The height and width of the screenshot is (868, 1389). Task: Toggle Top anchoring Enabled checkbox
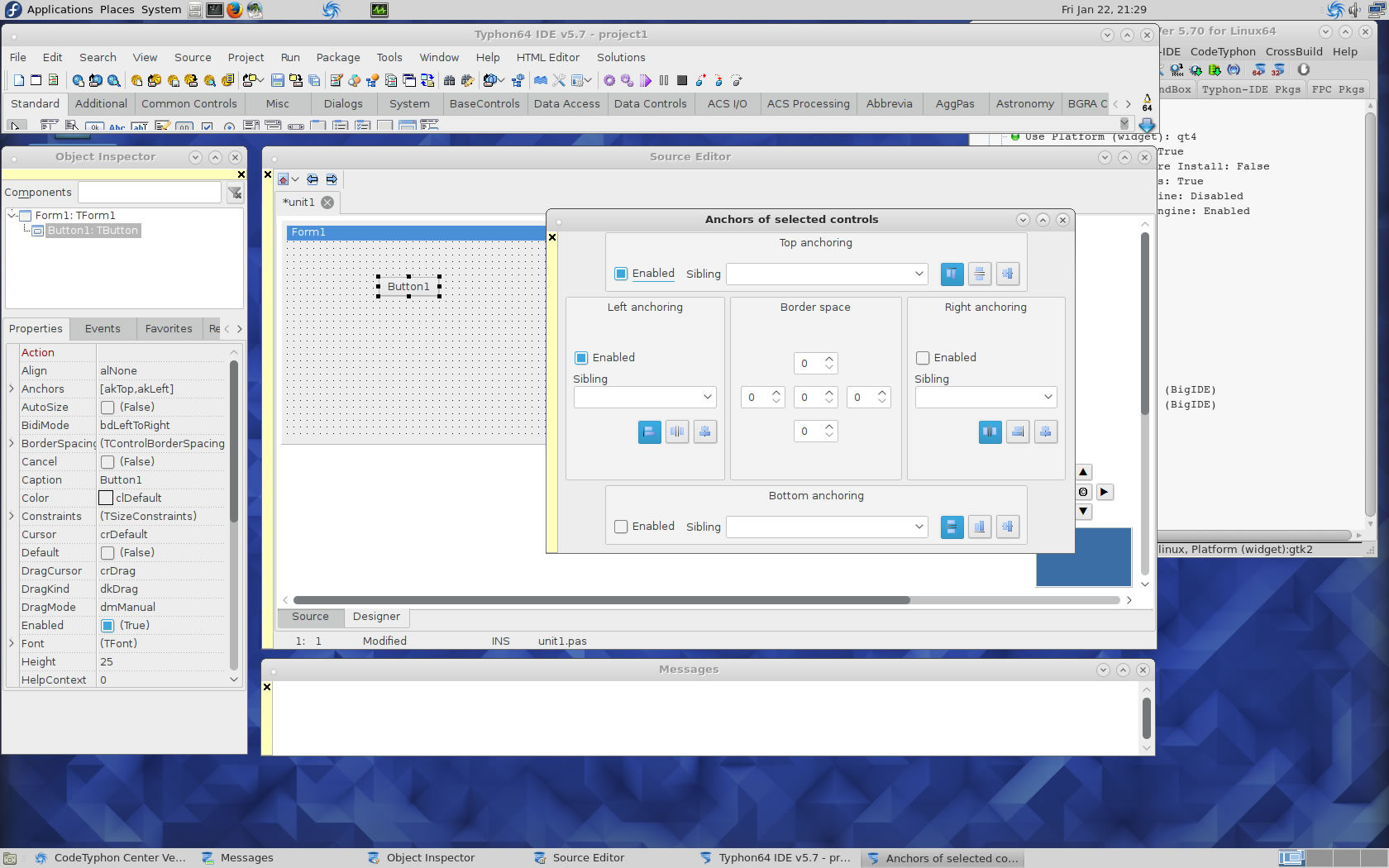621,274
